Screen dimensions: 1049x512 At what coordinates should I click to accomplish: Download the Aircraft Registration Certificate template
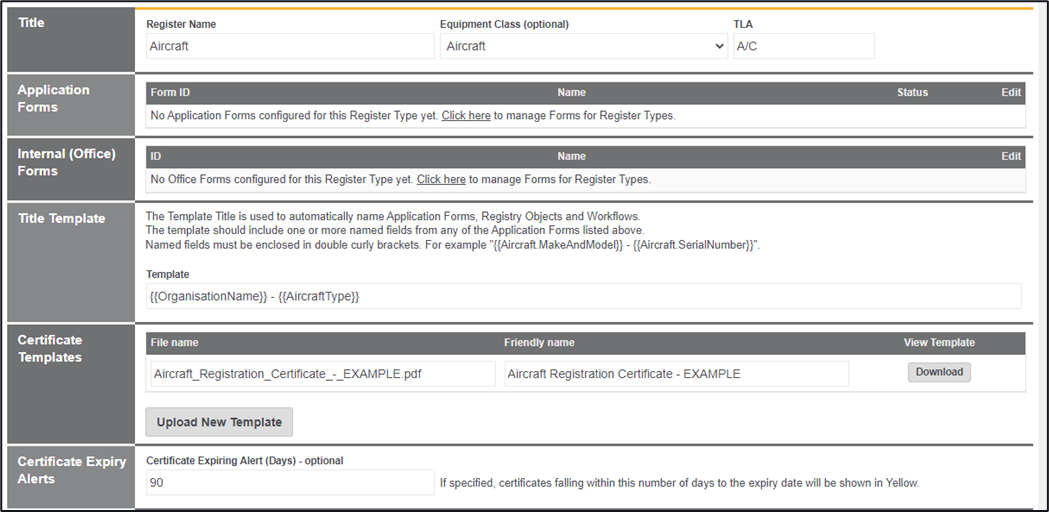click(x=939, y=372)
